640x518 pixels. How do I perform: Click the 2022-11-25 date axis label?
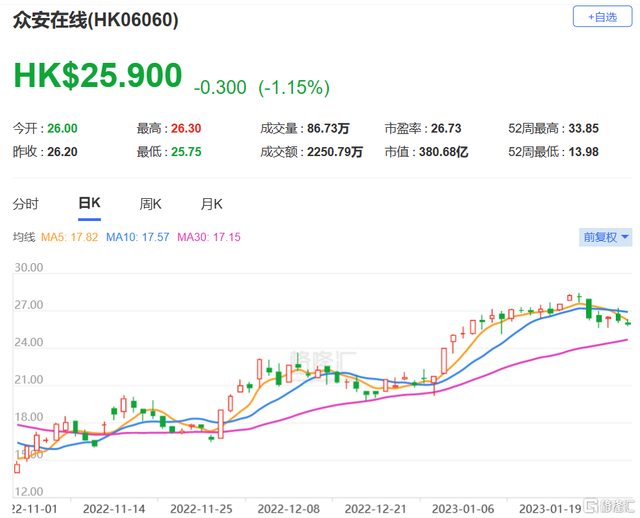pos(201,509)
